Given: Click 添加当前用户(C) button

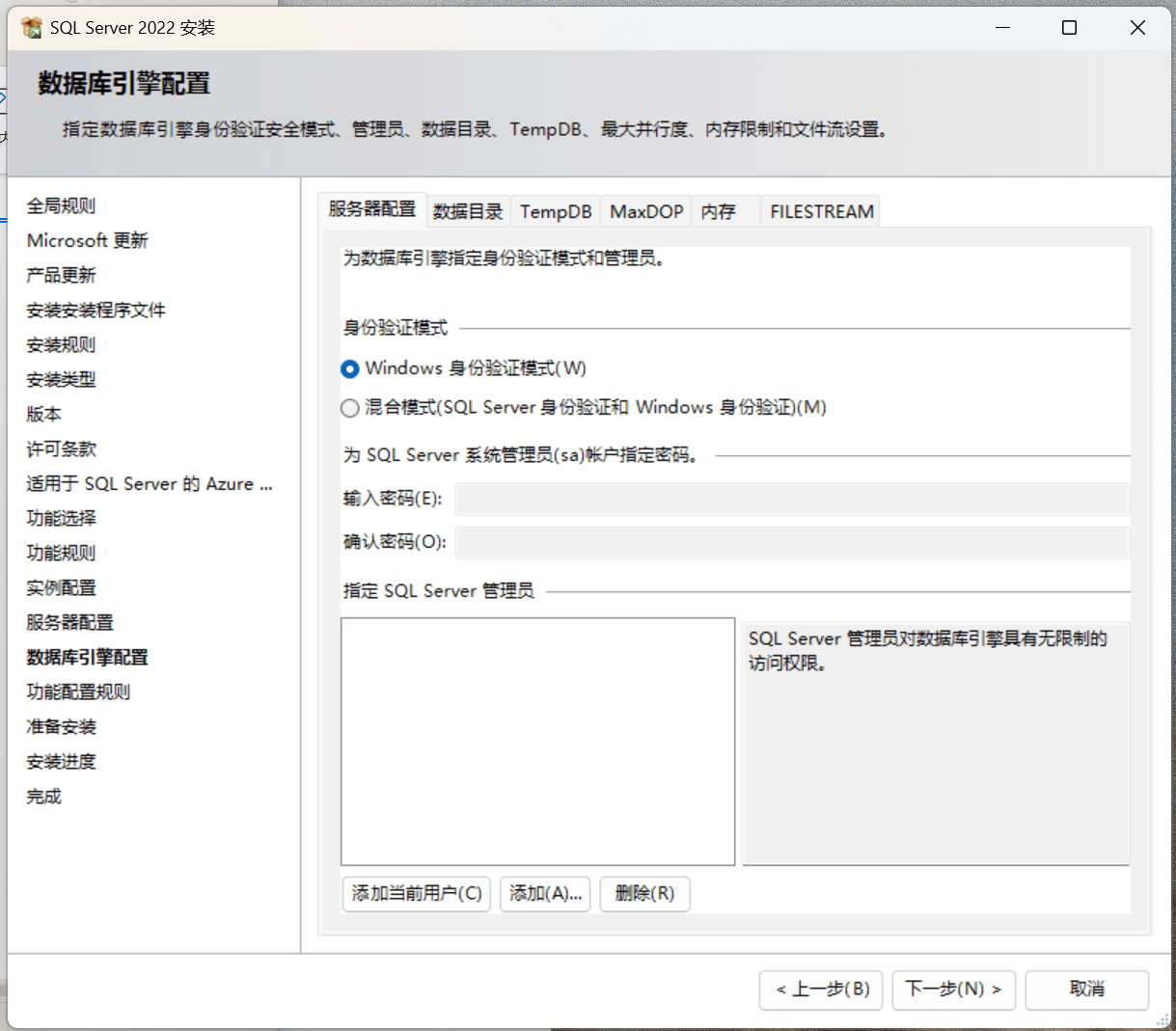Looking at the screenshot, I should pyautogui.click(x=417, y=893).
